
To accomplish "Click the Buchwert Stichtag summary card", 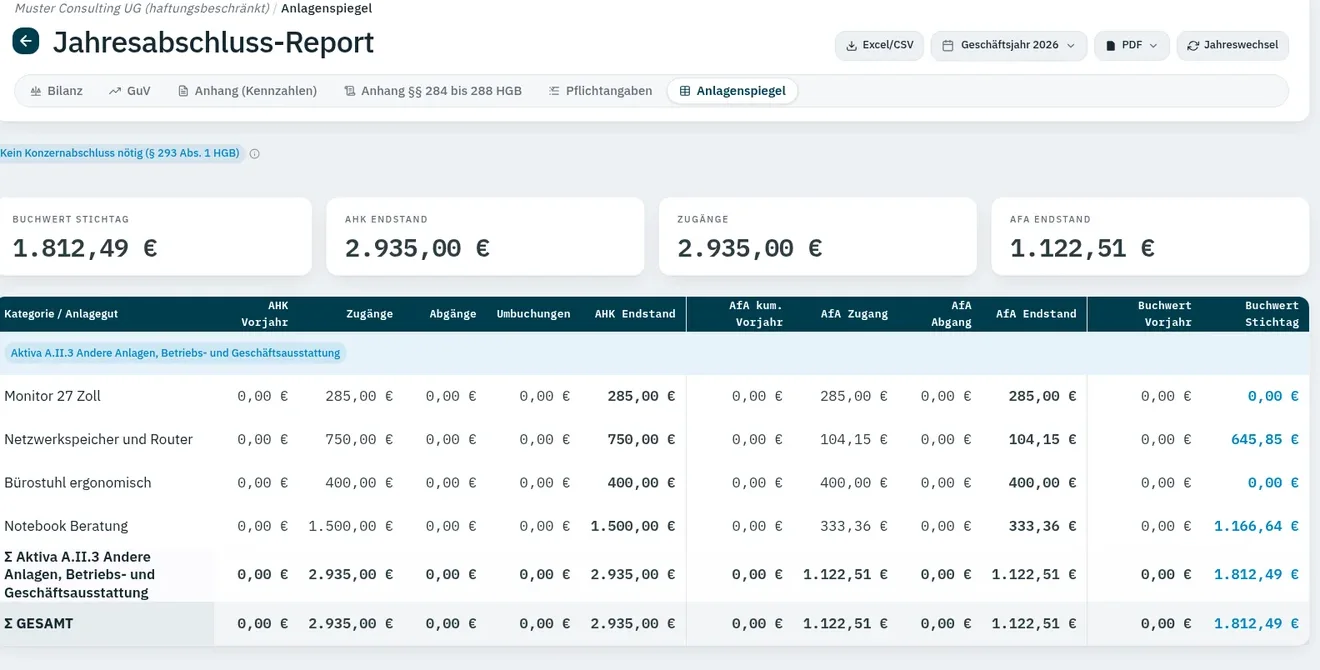I will click(156, 236).
